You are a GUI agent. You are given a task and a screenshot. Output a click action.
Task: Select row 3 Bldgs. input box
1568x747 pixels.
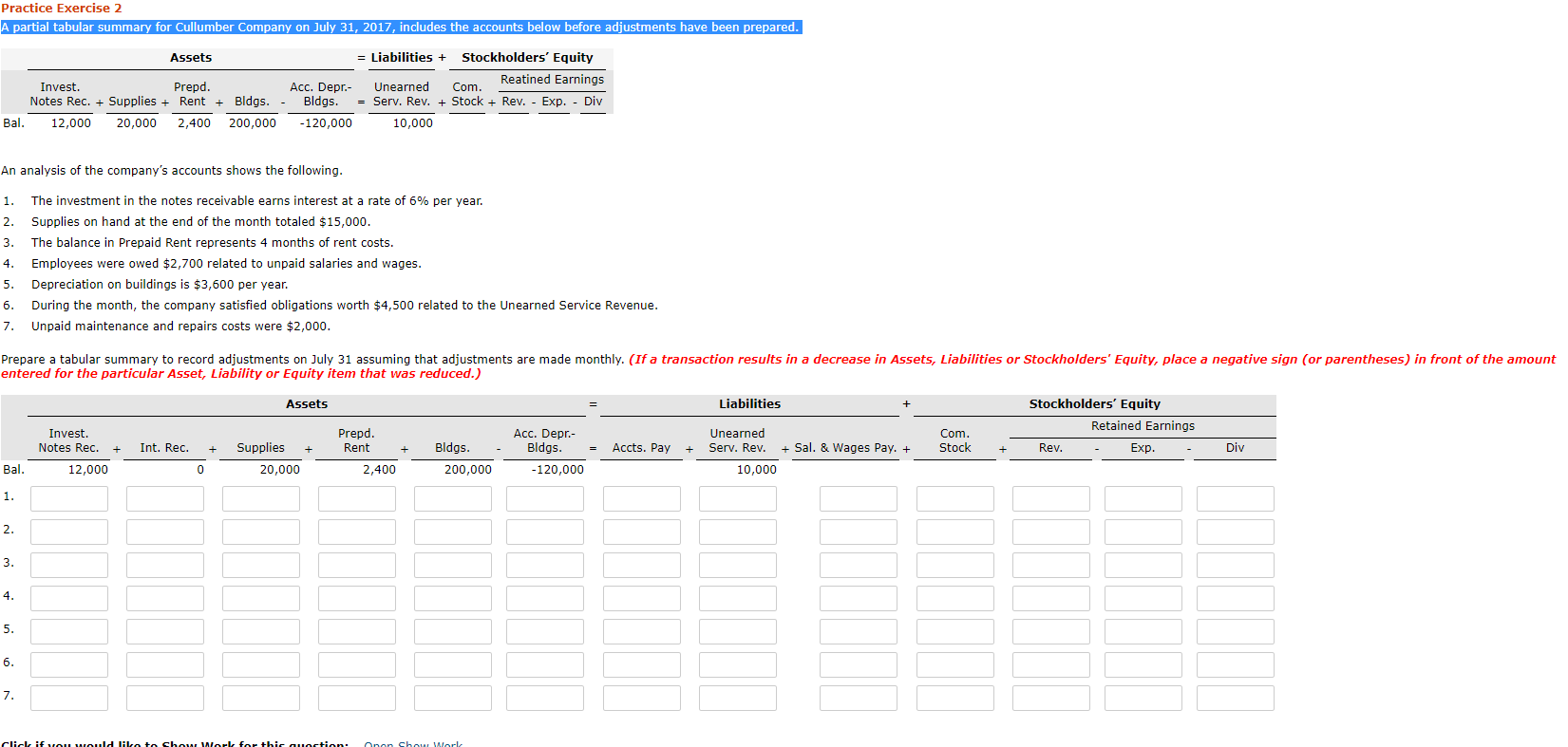tap(453, 566)
